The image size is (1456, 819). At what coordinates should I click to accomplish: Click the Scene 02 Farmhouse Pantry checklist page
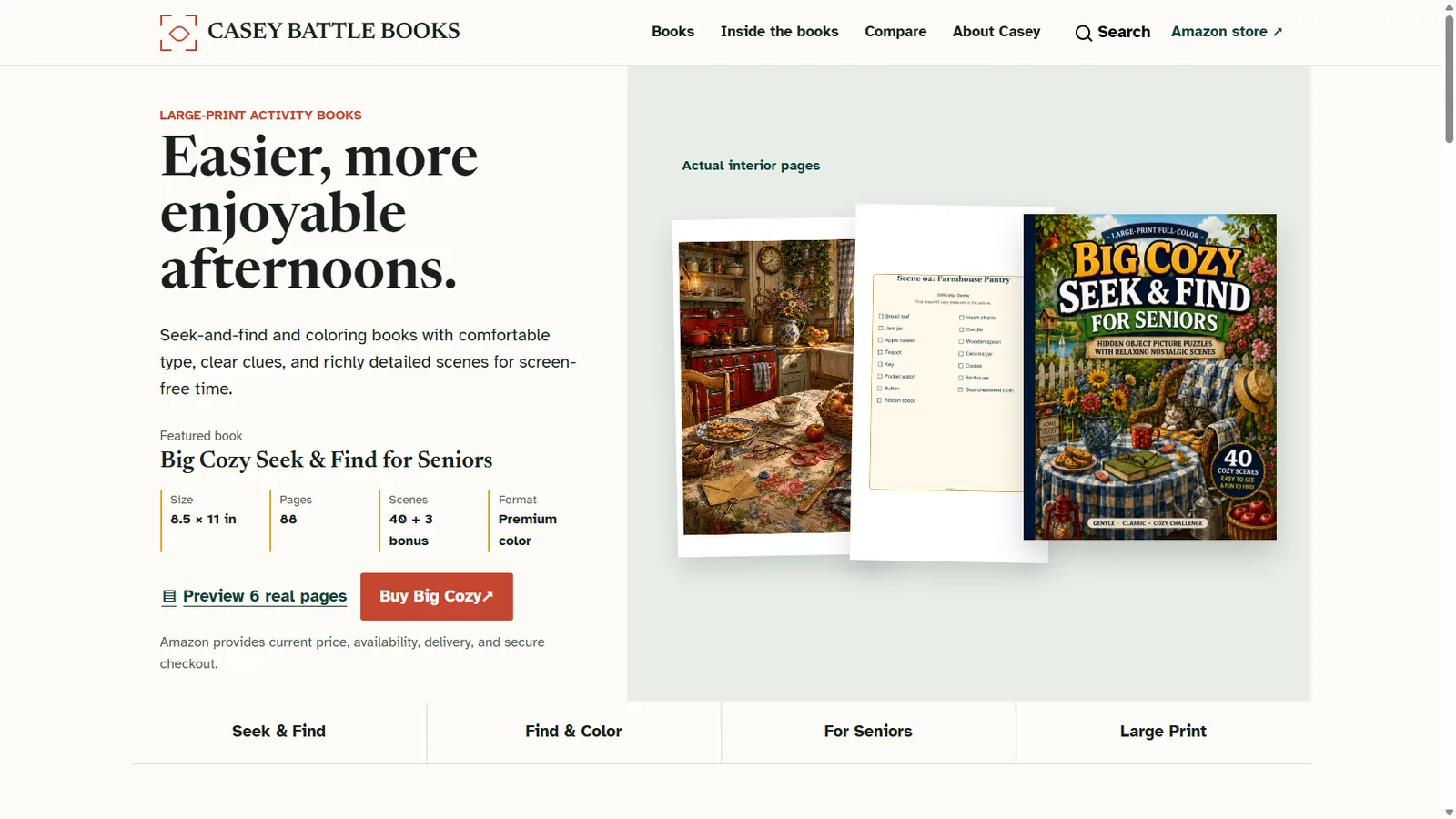click(946, 381)
